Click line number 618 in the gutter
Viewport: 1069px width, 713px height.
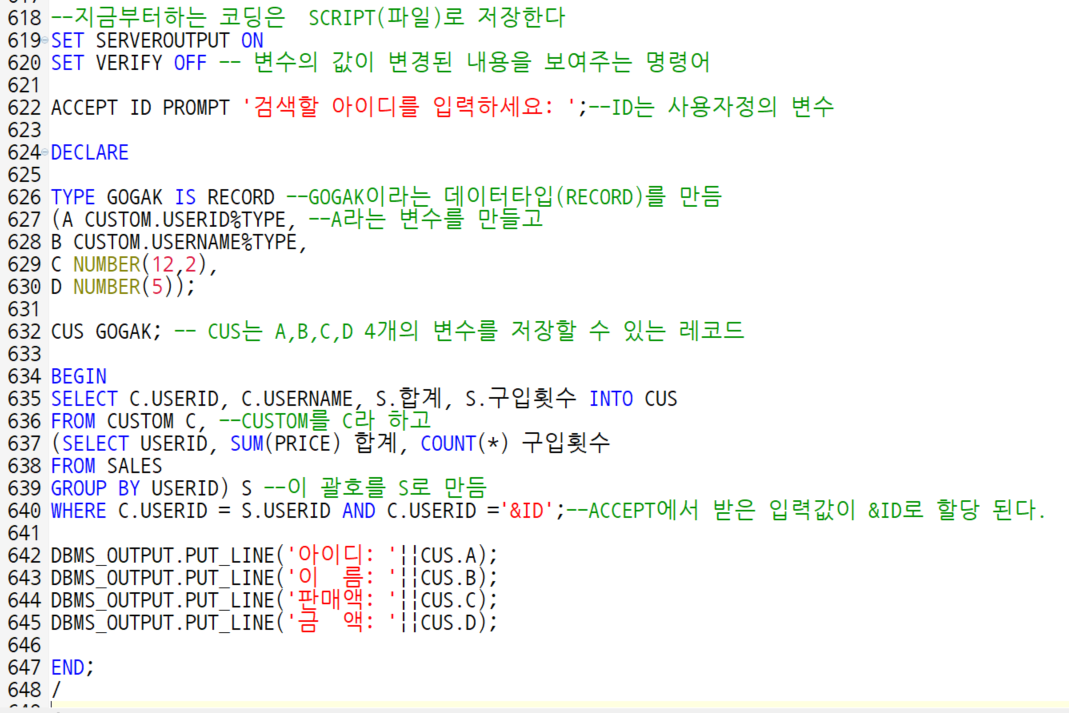click(25, 17)
